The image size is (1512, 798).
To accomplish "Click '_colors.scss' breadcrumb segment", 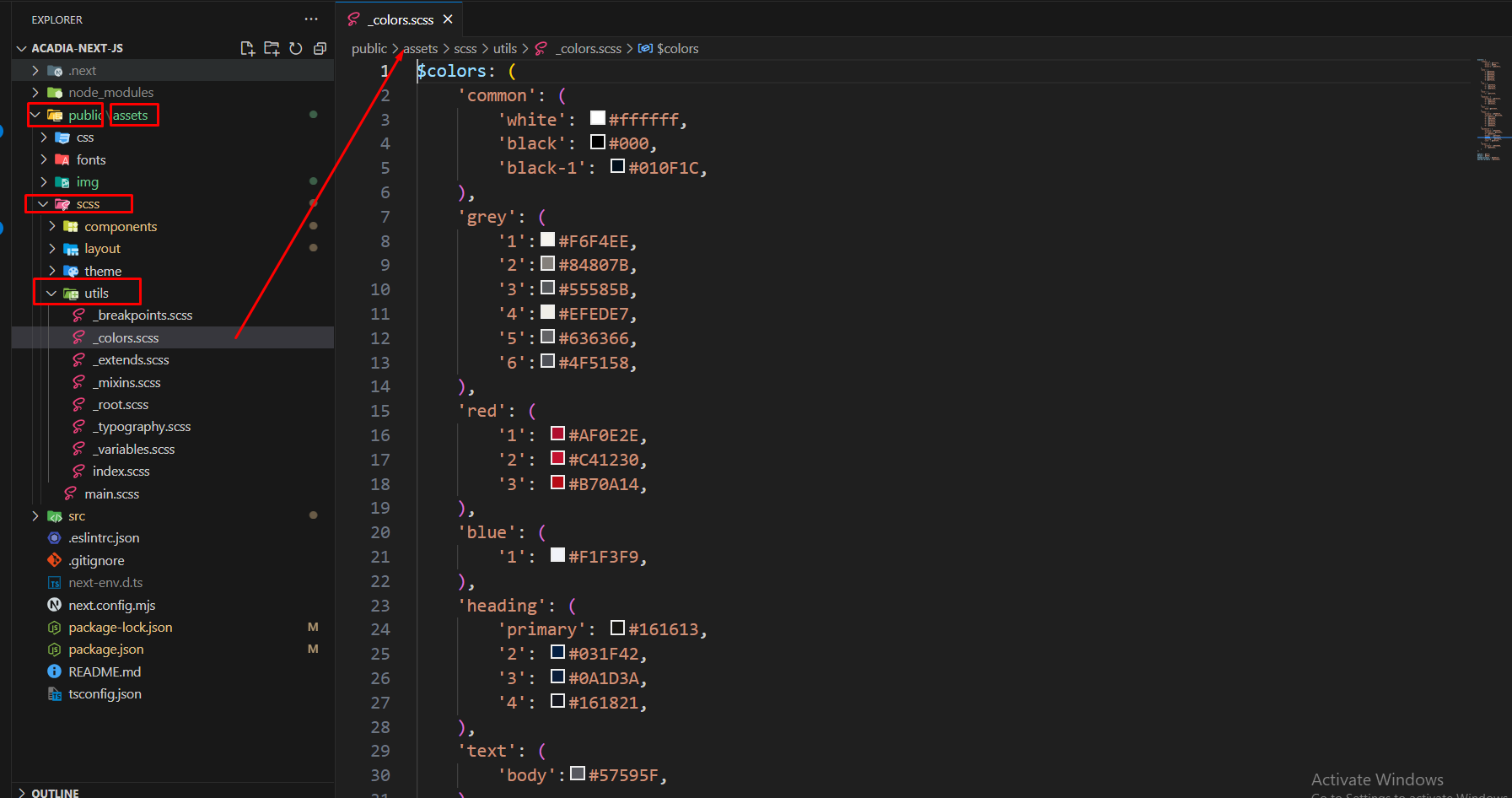I will pyautogui.click(x=588, y=48).
